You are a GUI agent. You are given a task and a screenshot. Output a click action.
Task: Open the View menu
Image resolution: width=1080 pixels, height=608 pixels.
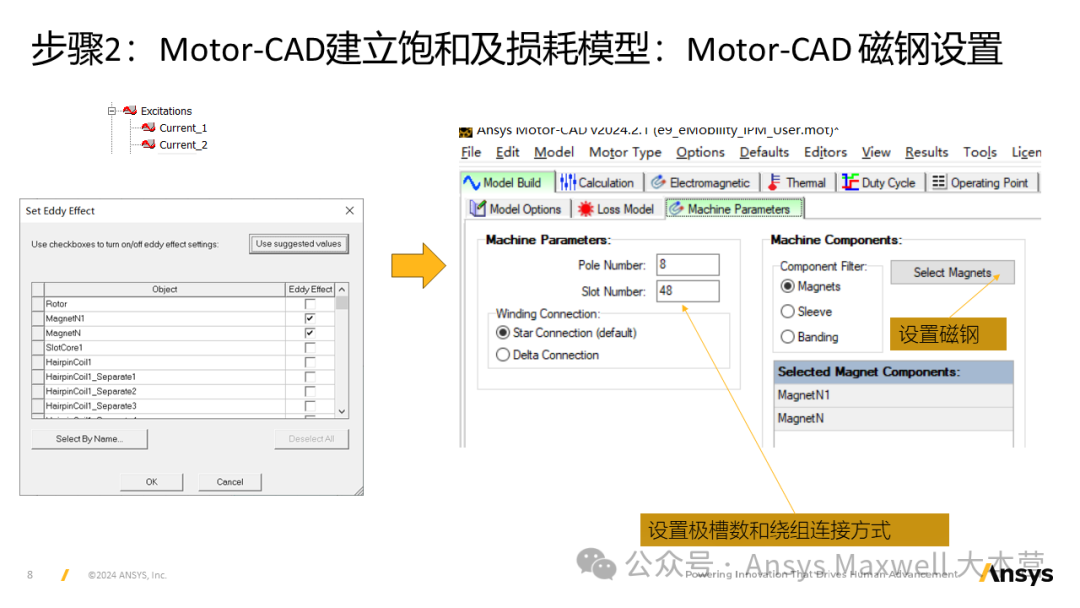pos(875,152)
